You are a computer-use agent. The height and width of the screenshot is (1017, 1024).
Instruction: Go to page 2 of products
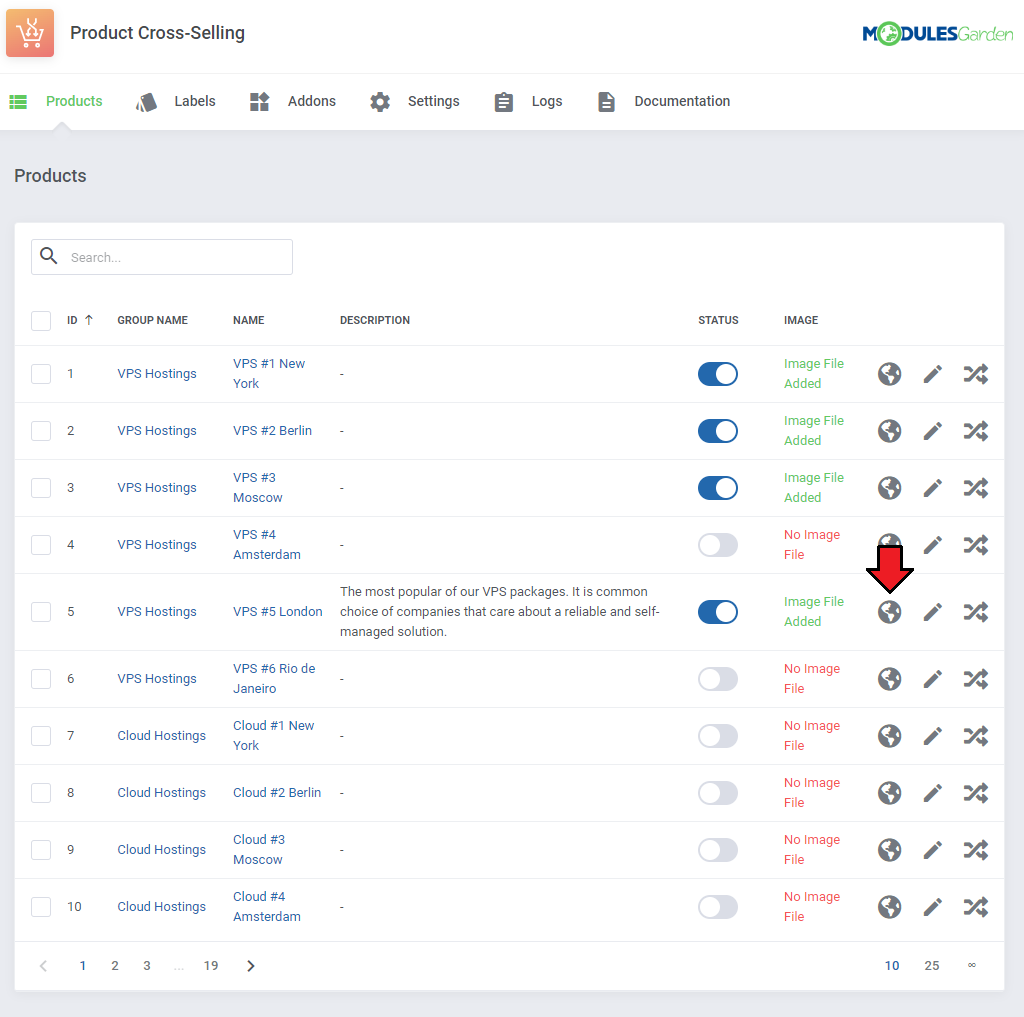[x=115, y=965]
